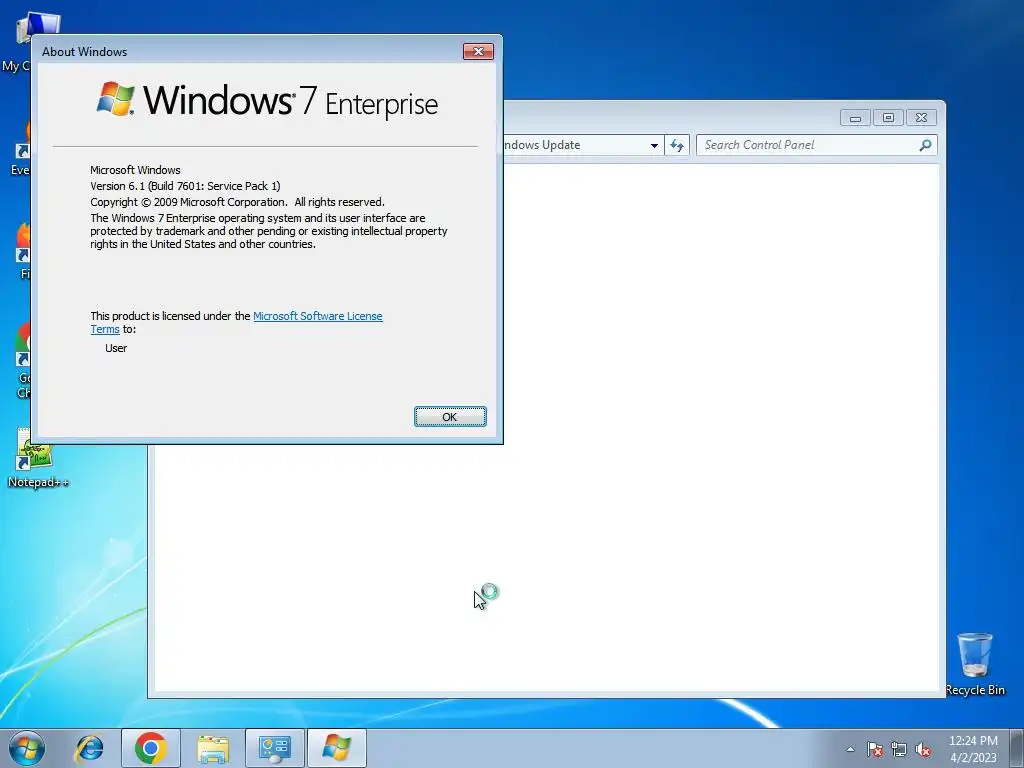This screenshot has height=768, width=1024.
Task: Minimize the Control Panel window
Action: [x=855, y=118]
